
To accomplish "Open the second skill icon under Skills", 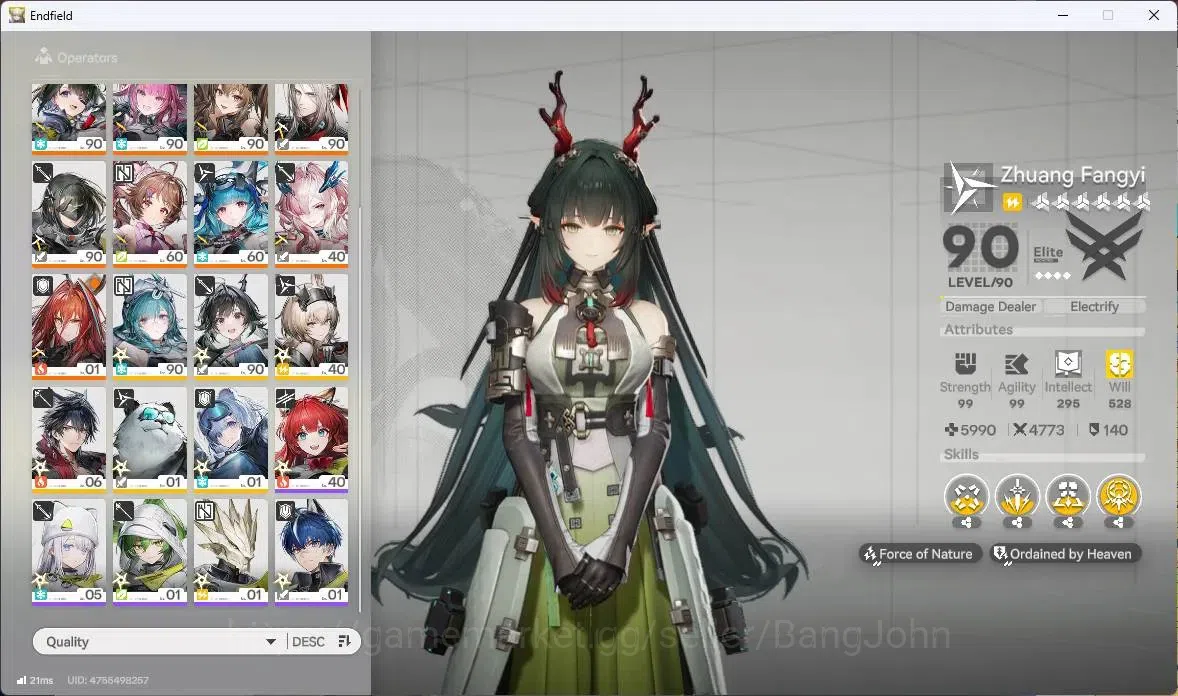I will click(x=1017, y=496).
